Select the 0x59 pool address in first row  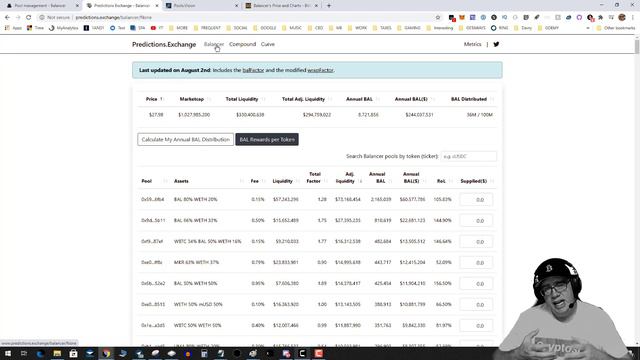coord(153,200)
